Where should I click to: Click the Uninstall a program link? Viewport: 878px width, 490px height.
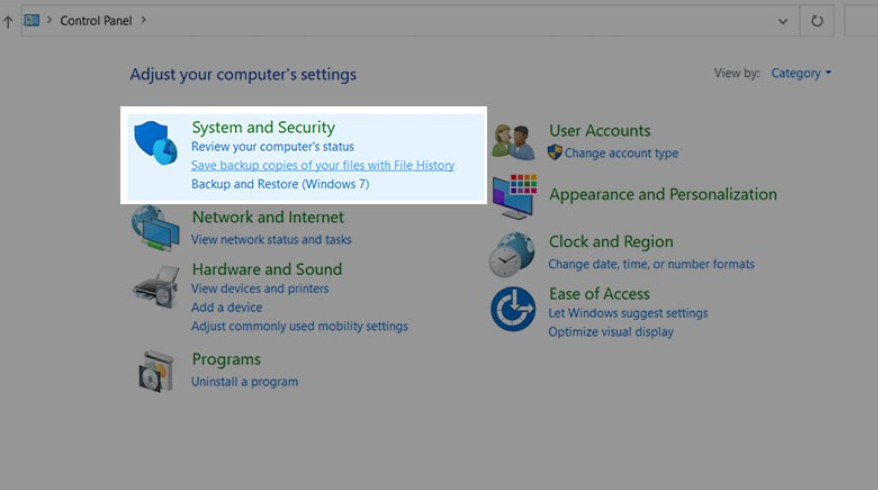(244, 381)
